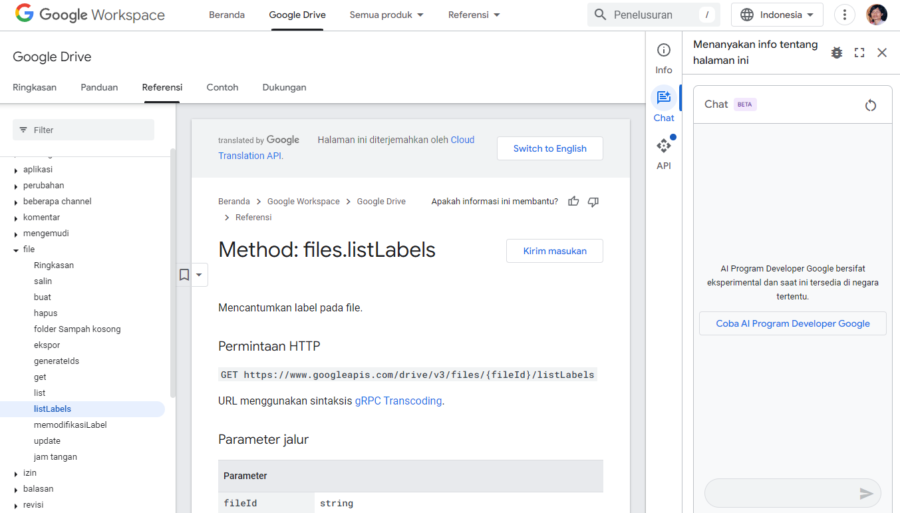Open the API side panel icon

[x=663, y=152]
